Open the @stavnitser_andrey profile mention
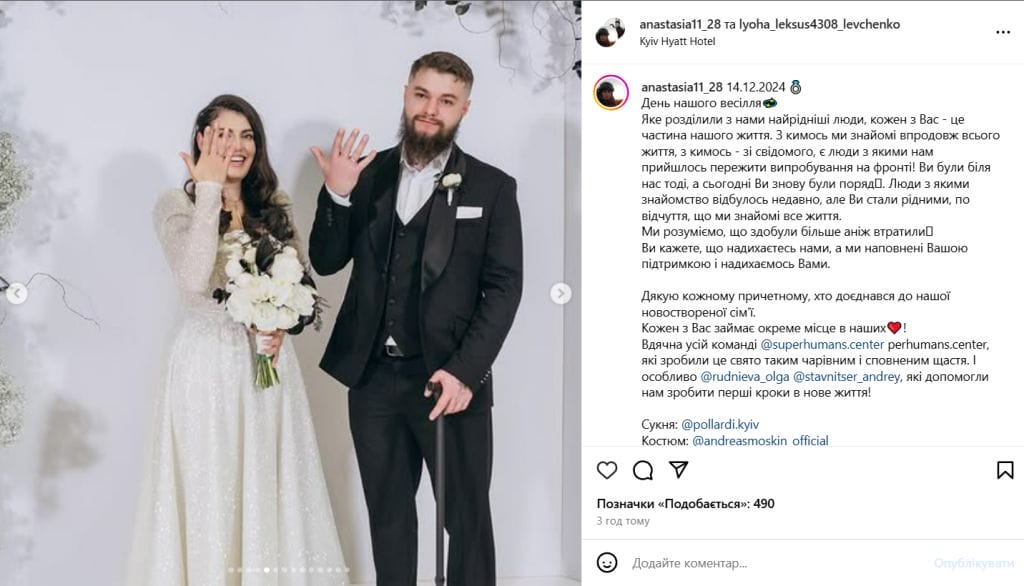 tap(846, 376)
